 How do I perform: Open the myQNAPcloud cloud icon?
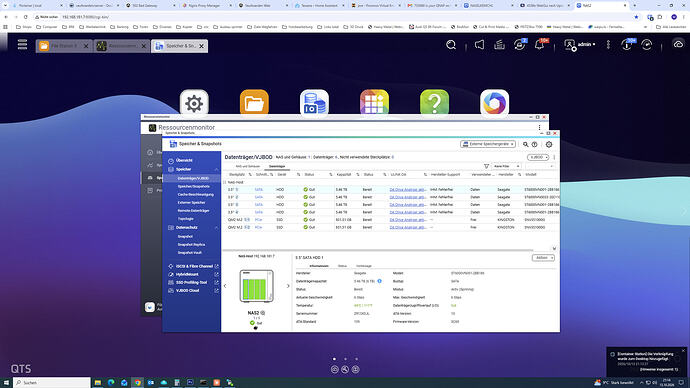click(678, 44)
